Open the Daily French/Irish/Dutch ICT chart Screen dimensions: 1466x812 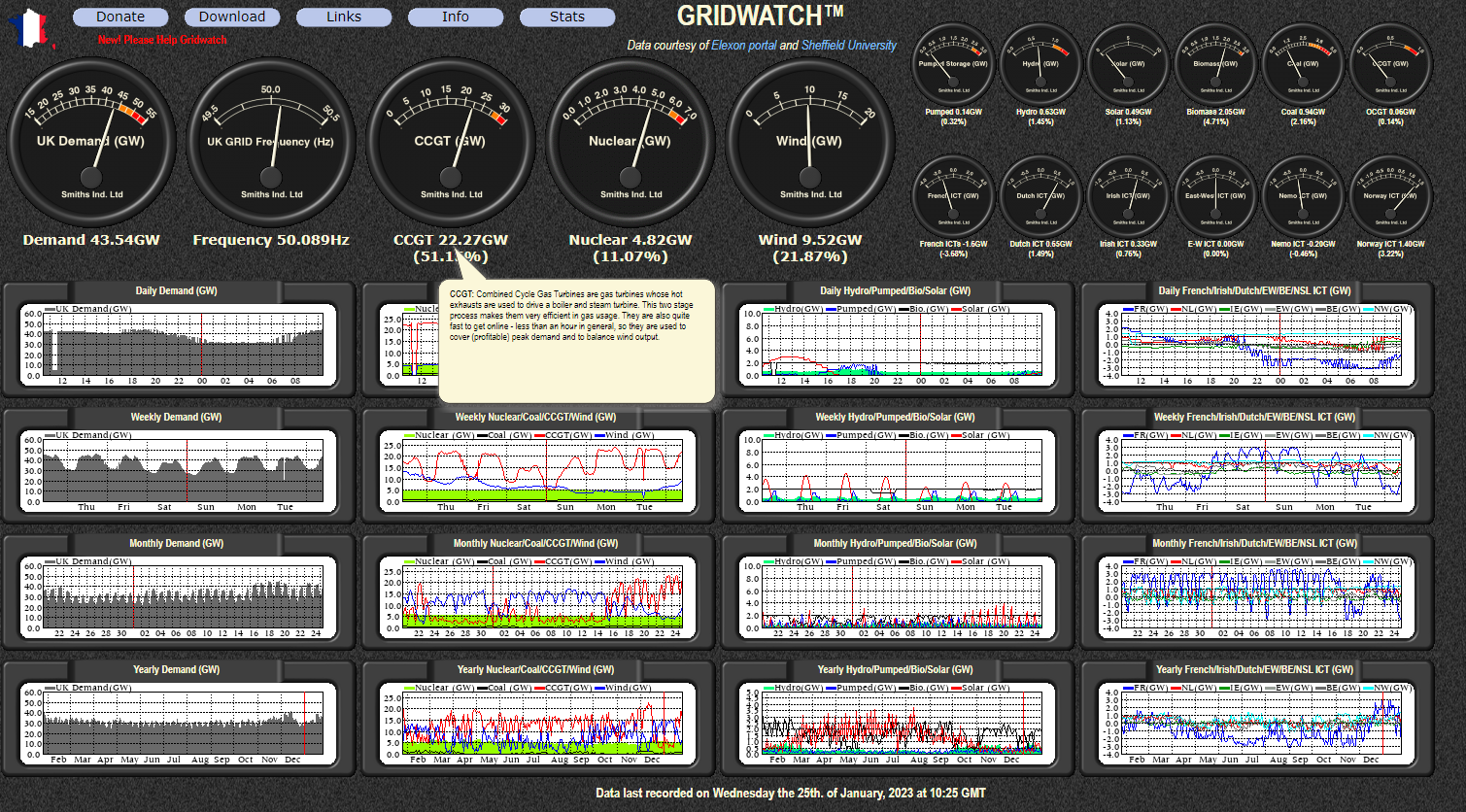pyautogui.click(x=1255, y=339)
